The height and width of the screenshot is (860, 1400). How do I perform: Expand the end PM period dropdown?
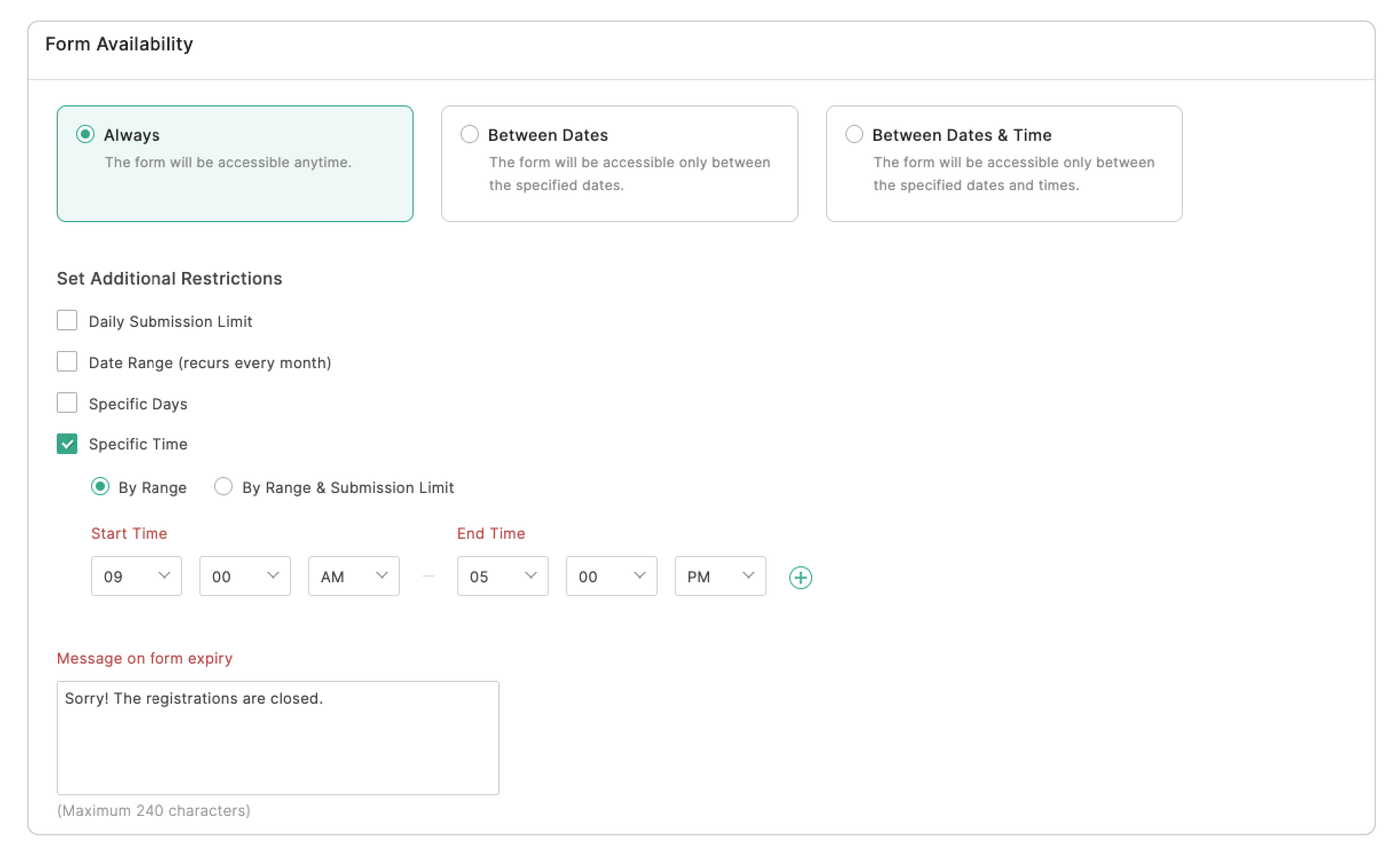[x=720, y=576]
